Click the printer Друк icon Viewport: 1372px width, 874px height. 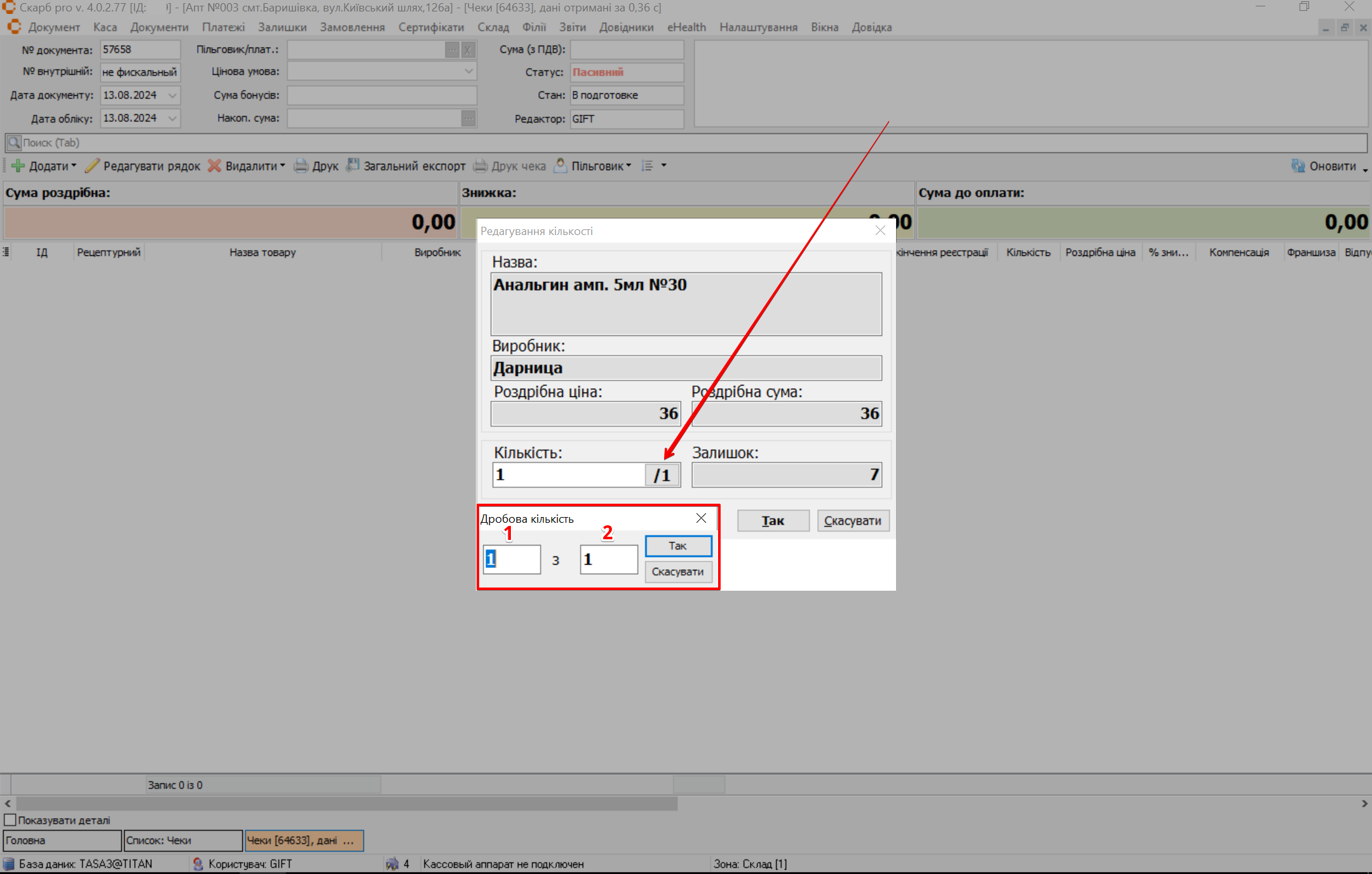coord(301,166)
